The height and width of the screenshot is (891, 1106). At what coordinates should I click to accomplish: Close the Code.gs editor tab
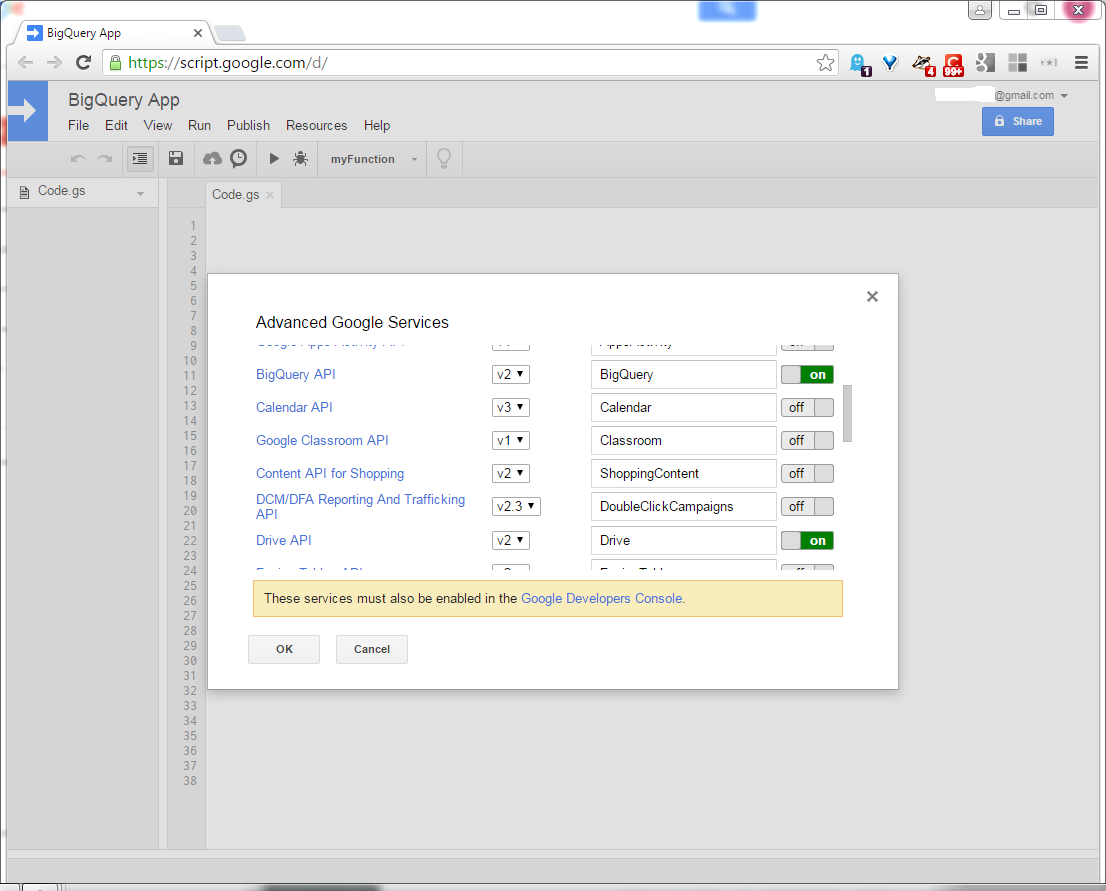pyautogui.click(x=269, y=195)
